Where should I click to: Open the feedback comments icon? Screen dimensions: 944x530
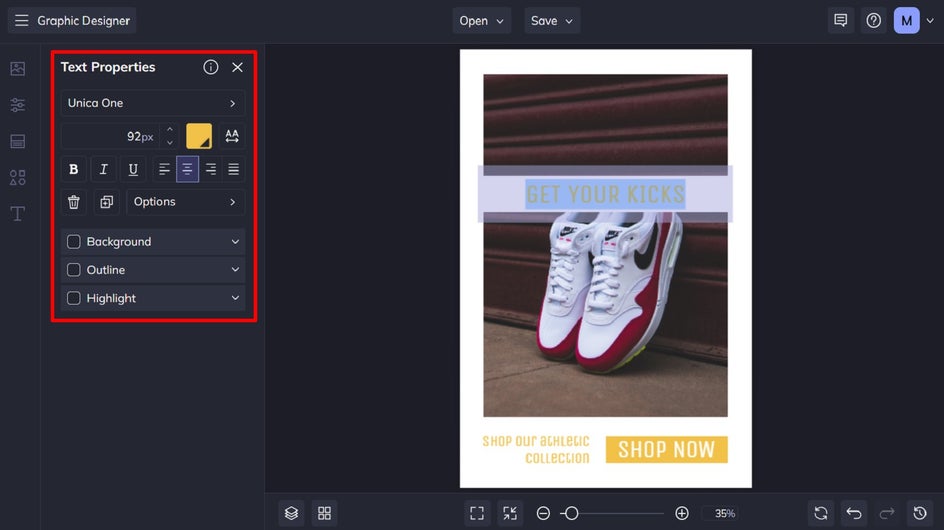[x=840, y=20]
